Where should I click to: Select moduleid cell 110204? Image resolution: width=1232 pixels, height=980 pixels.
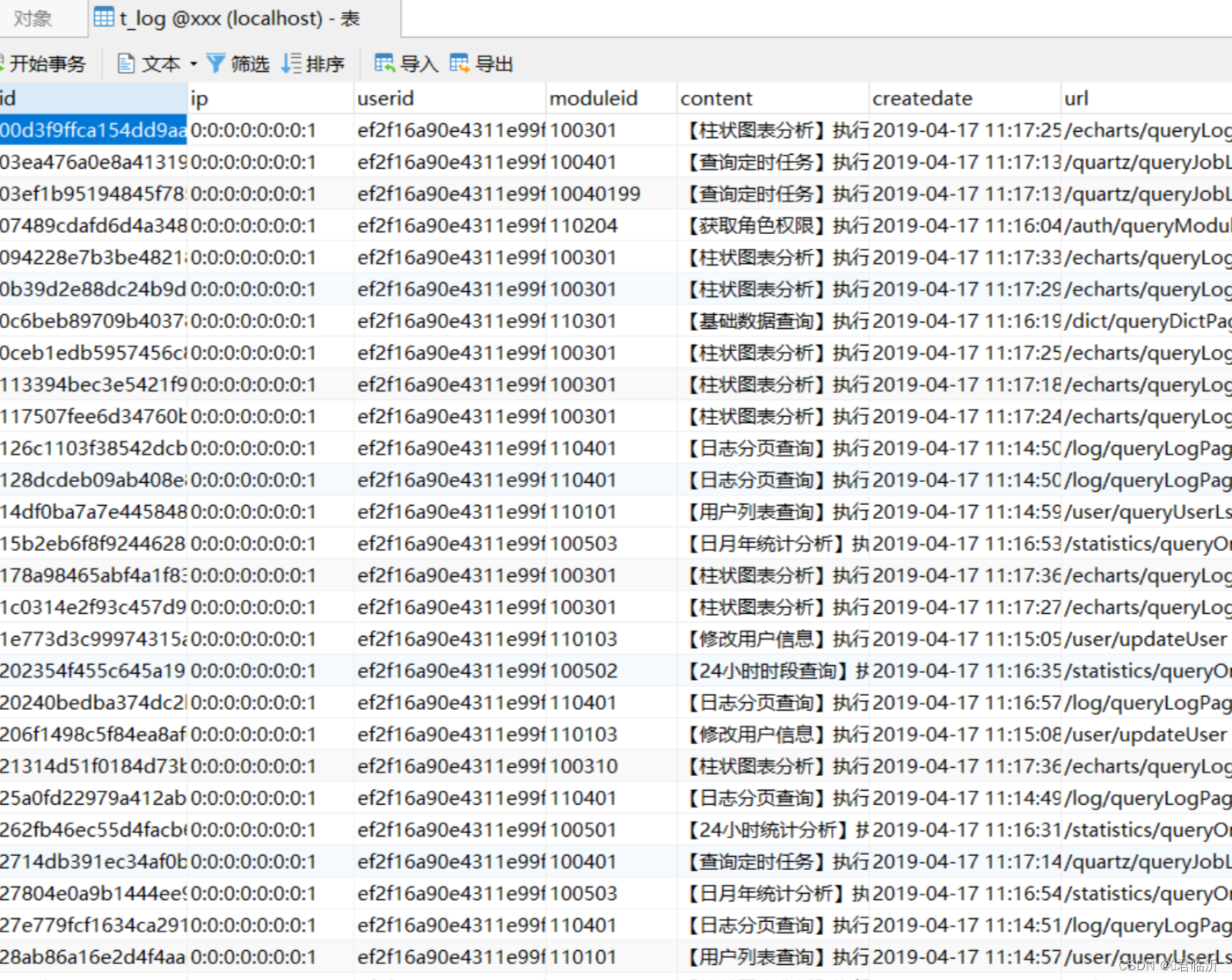612,226
